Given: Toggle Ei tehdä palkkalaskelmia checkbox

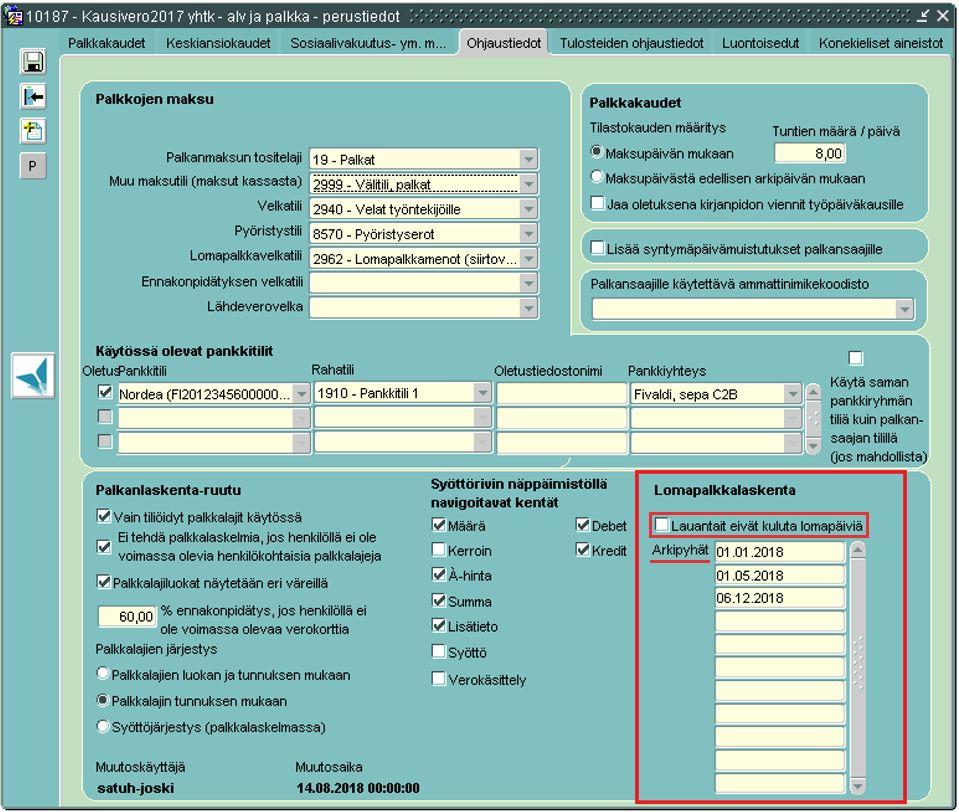Looking at the screenshot, I should coord(103,546).
